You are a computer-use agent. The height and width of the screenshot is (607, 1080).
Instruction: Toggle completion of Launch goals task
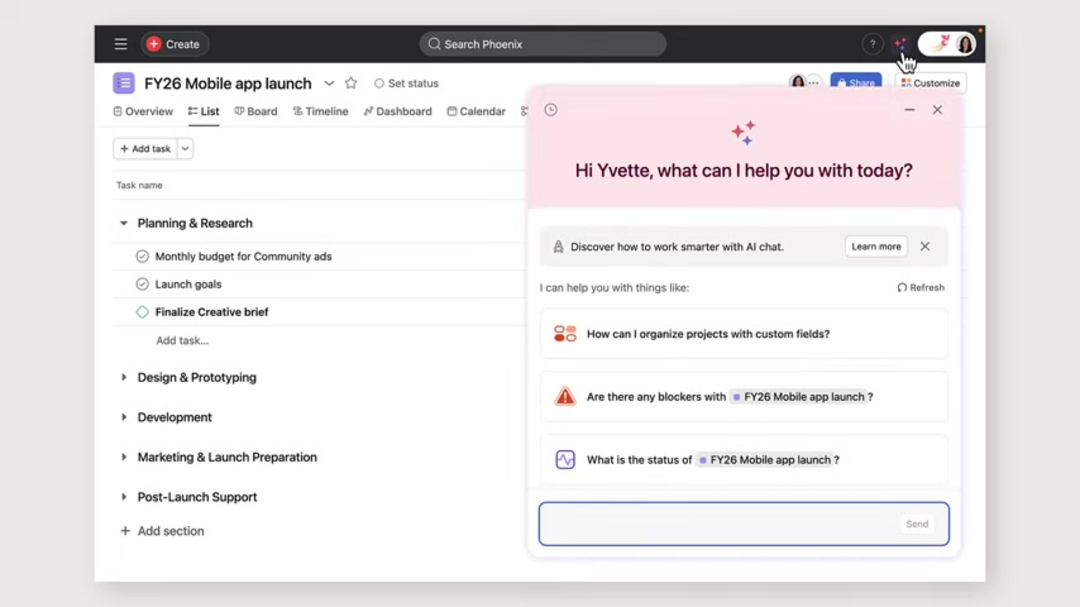click(142, 284)
